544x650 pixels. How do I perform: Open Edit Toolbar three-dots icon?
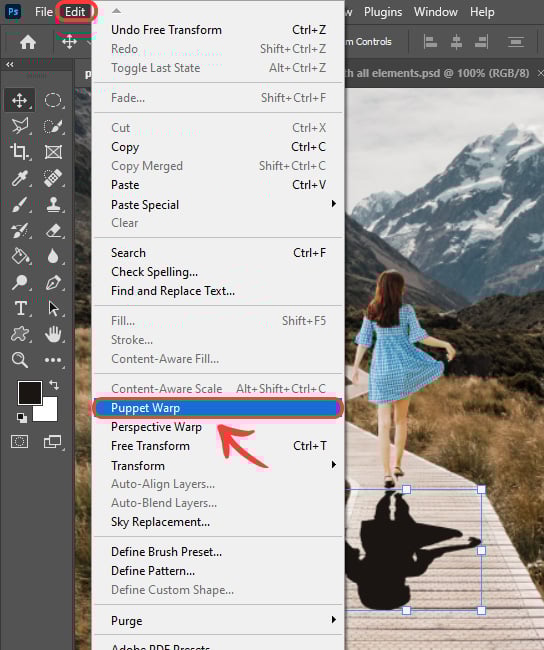pos(53,360)
